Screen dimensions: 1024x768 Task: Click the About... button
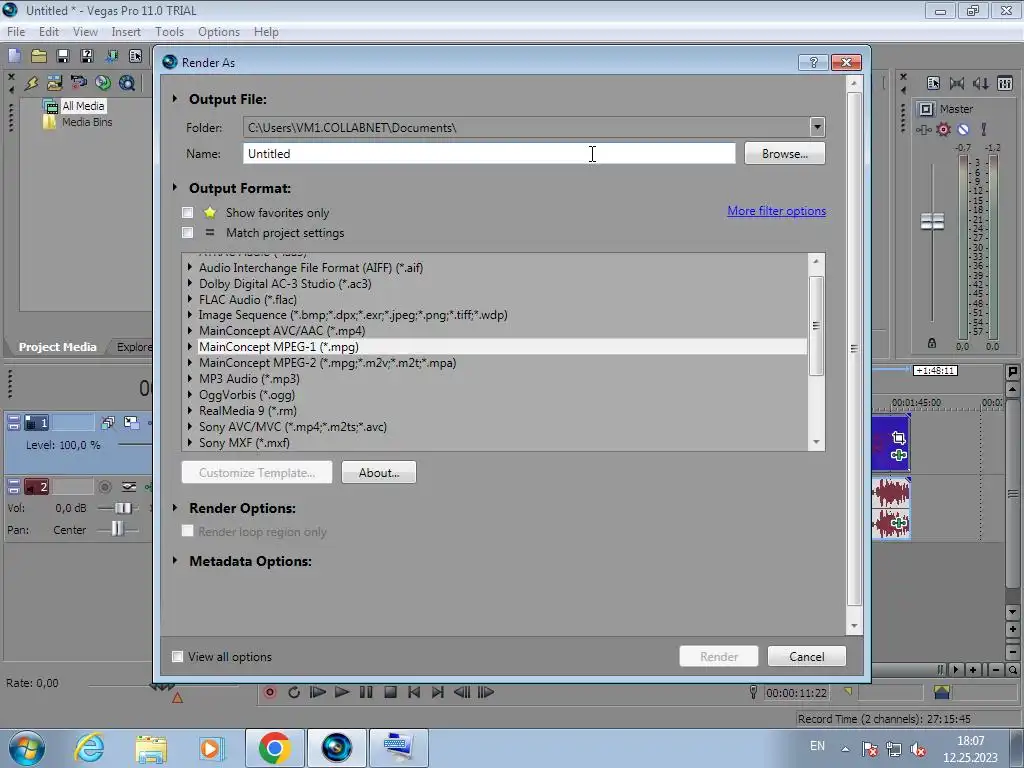click(379, 472)
